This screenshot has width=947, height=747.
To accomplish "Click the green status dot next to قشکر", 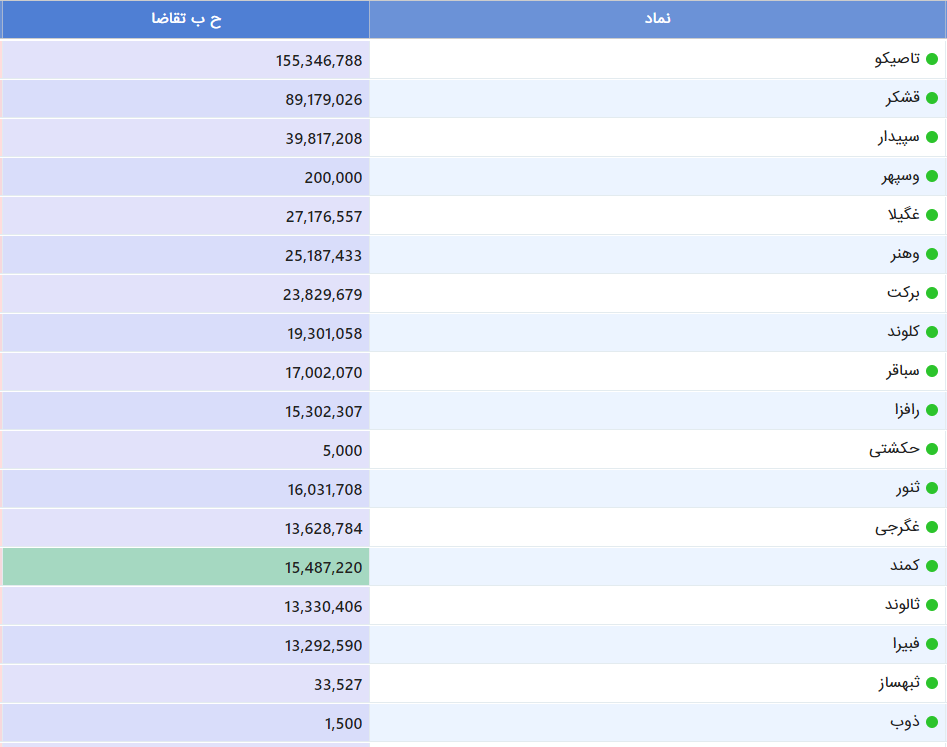I will tap(931, 98).
